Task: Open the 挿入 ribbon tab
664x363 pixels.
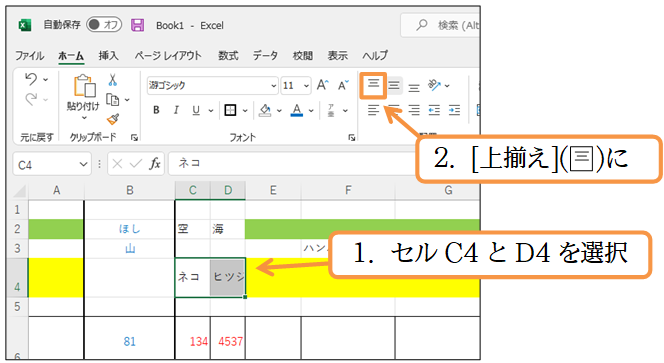Action: [108, 55]
